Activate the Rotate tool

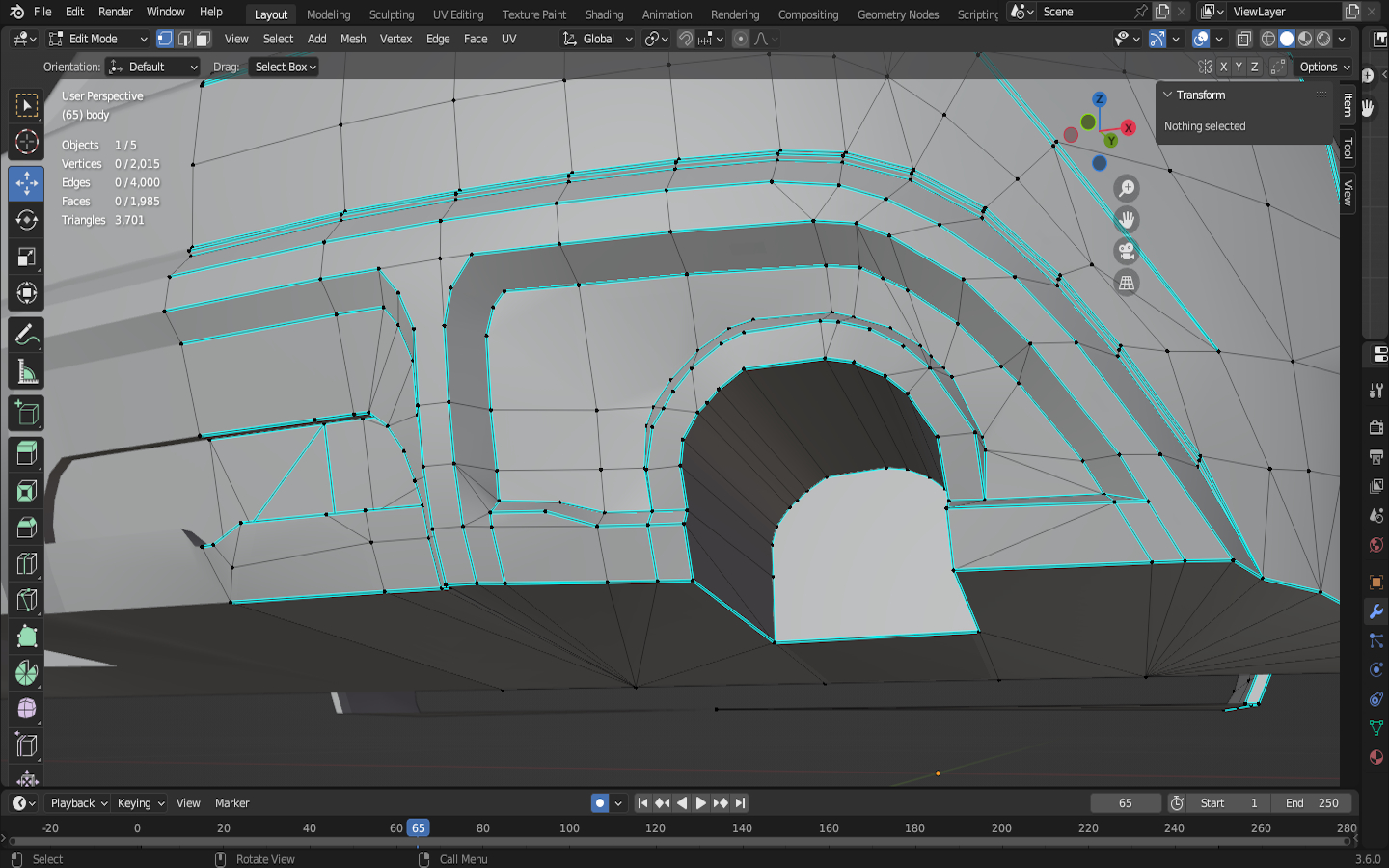coord(27,220)
